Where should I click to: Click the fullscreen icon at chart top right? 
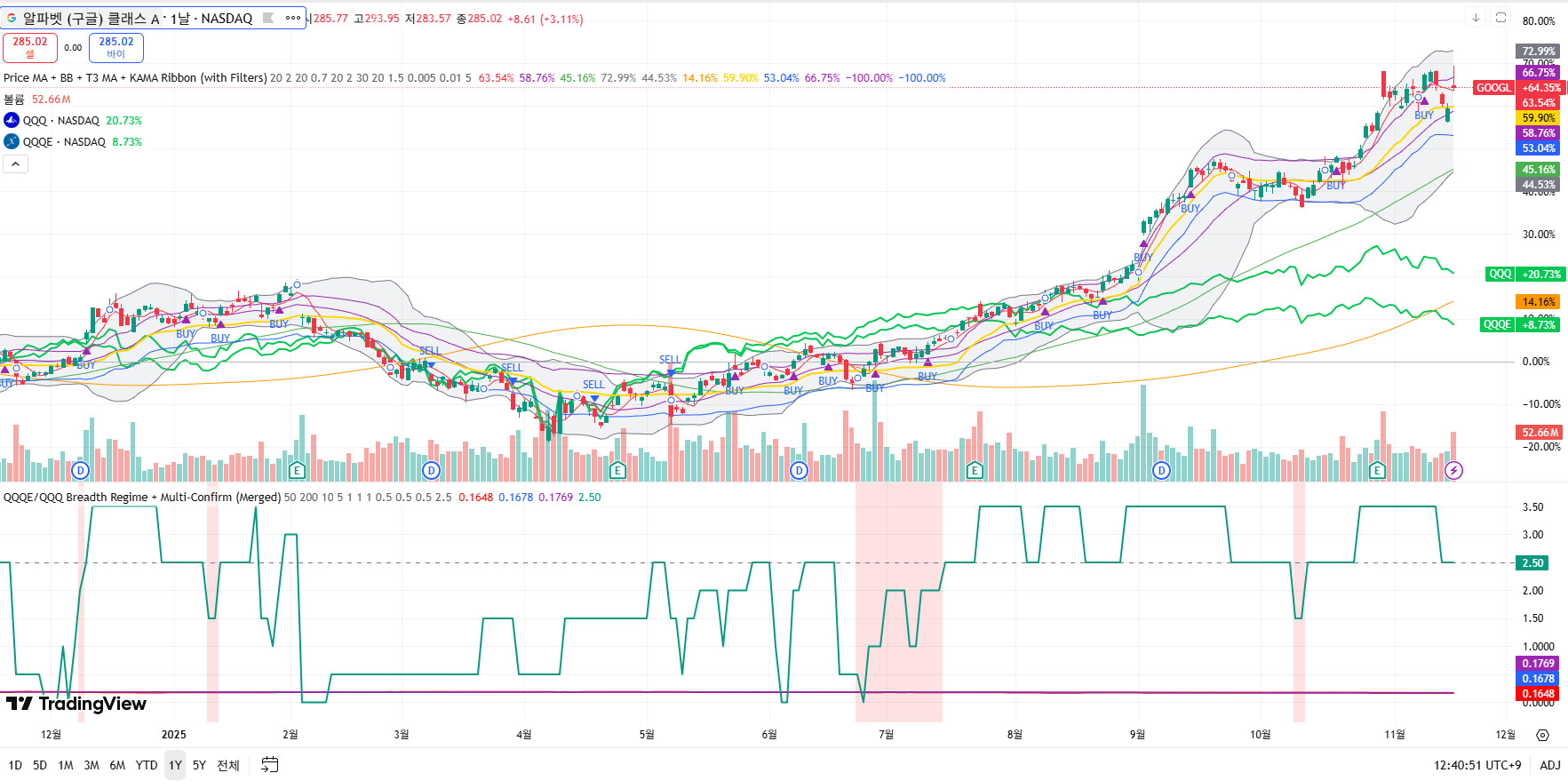click(x=1500, y=18)
